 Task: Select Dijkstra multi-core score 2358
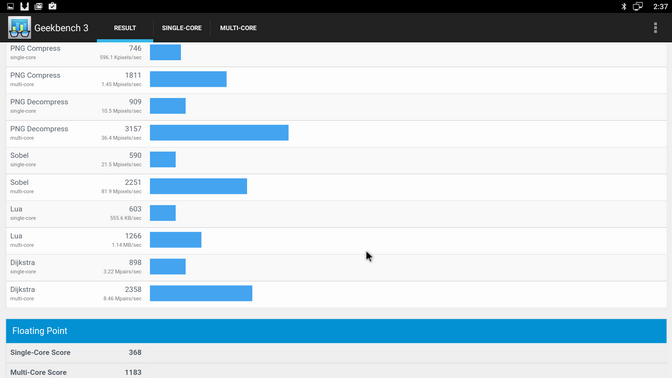(133, 290)
